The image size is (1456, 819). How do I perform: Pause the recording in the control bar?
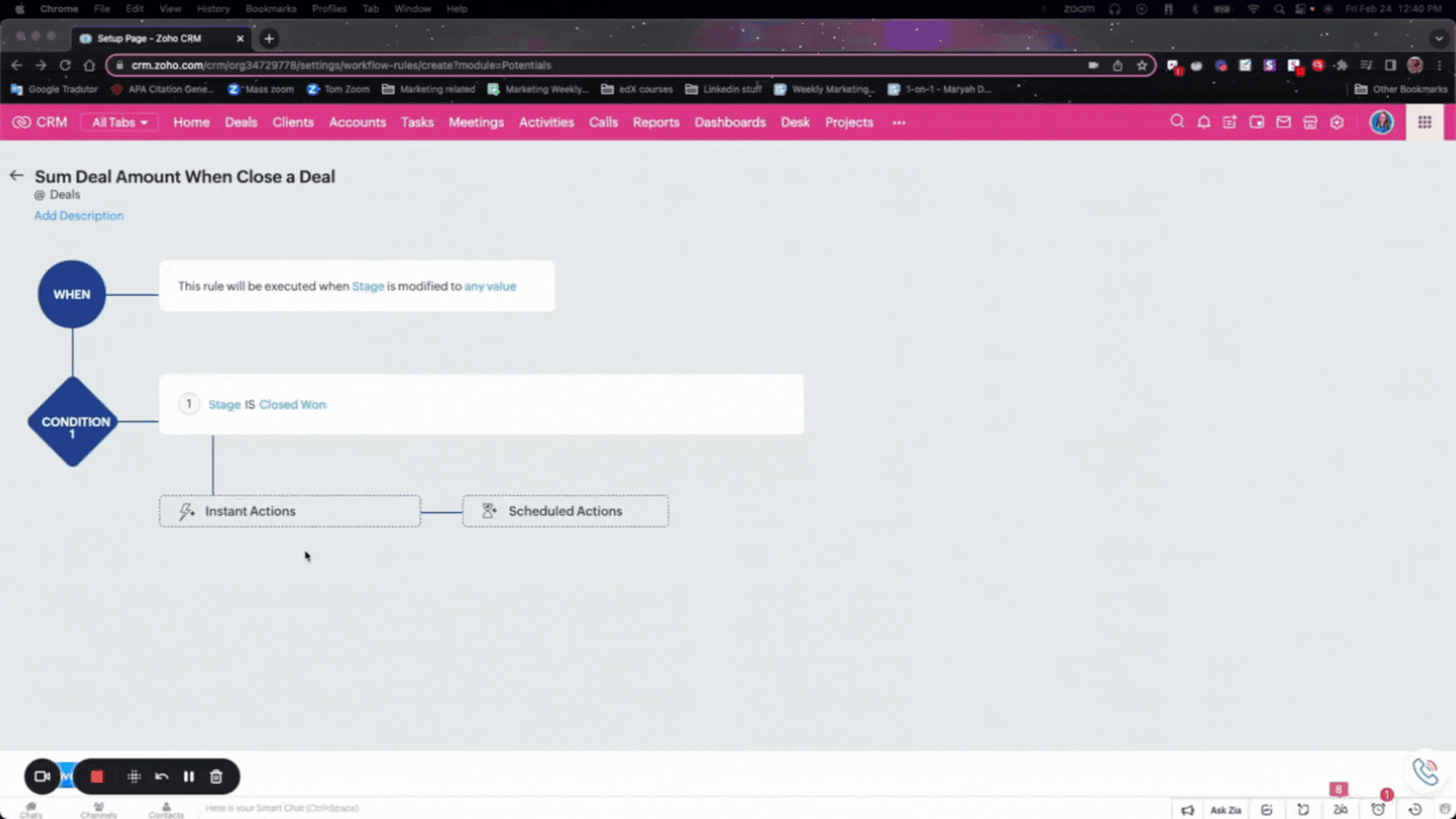coord(189,776)
